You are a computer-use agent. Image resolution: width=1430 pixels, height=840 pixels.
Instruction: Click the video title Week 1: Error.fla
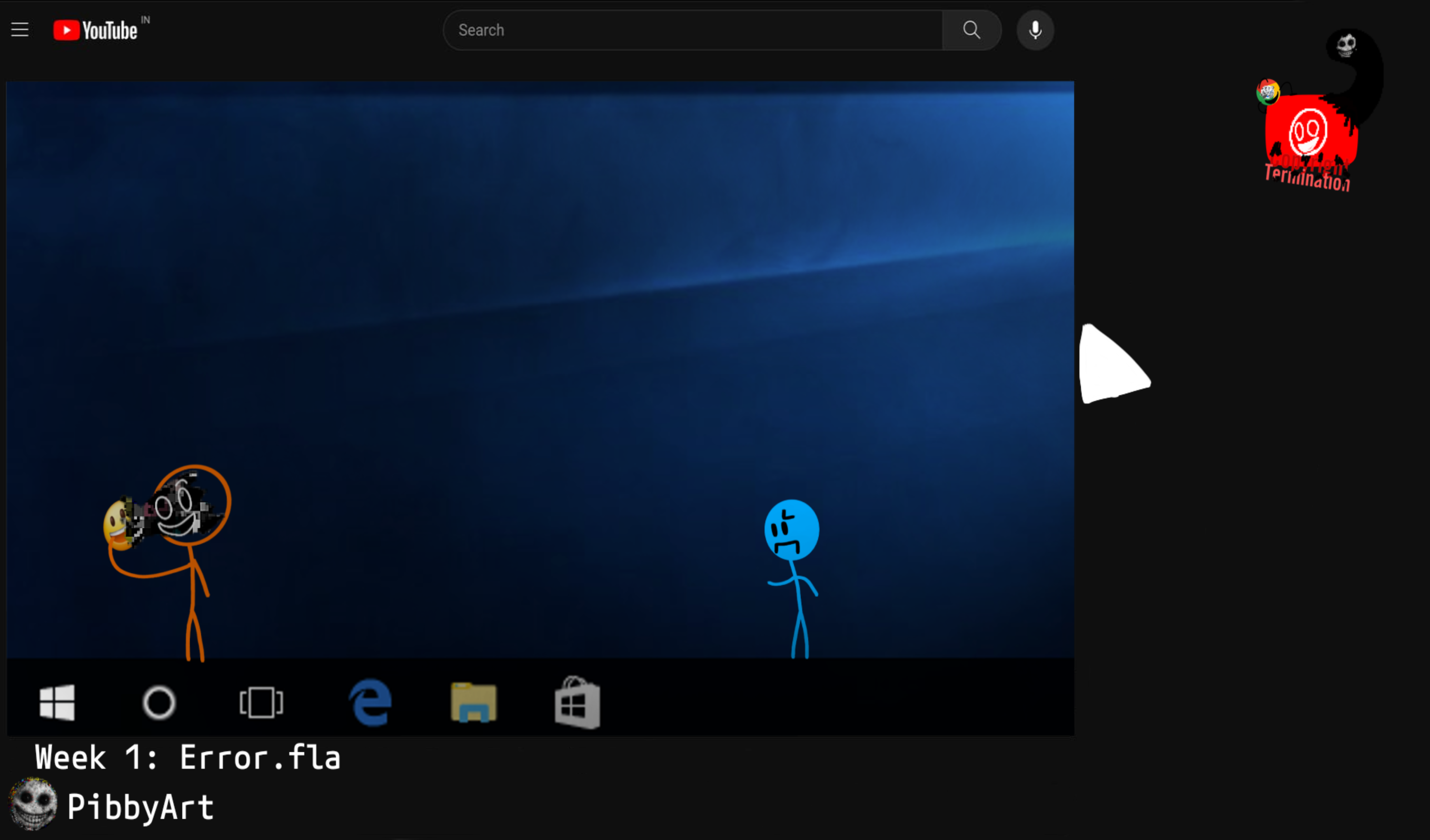pyautogui.click(x=187, y=757)
